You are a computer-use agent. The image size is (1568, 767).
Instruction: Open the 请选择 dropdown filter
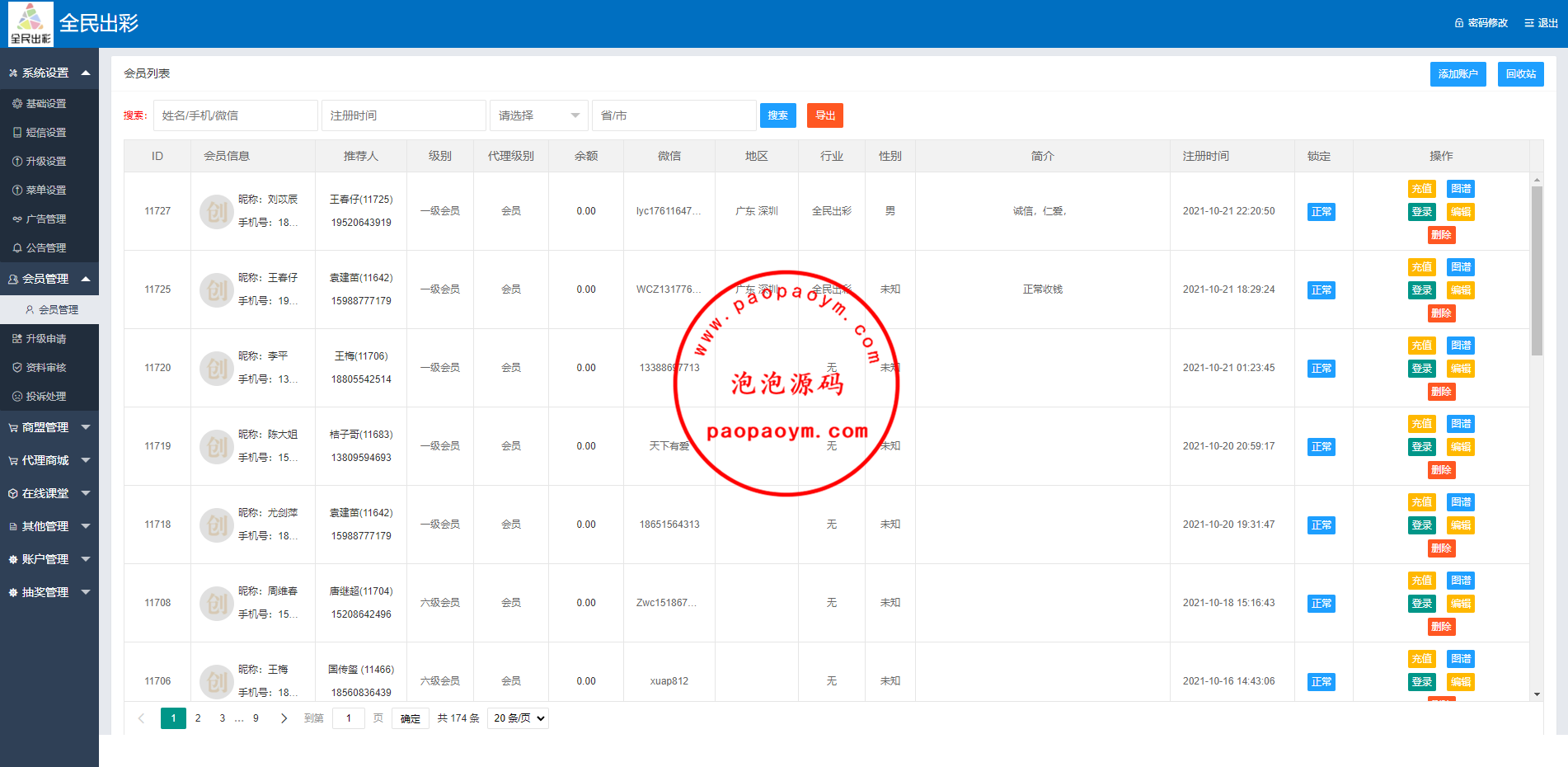pyautogui.click(x=538, y=115)
